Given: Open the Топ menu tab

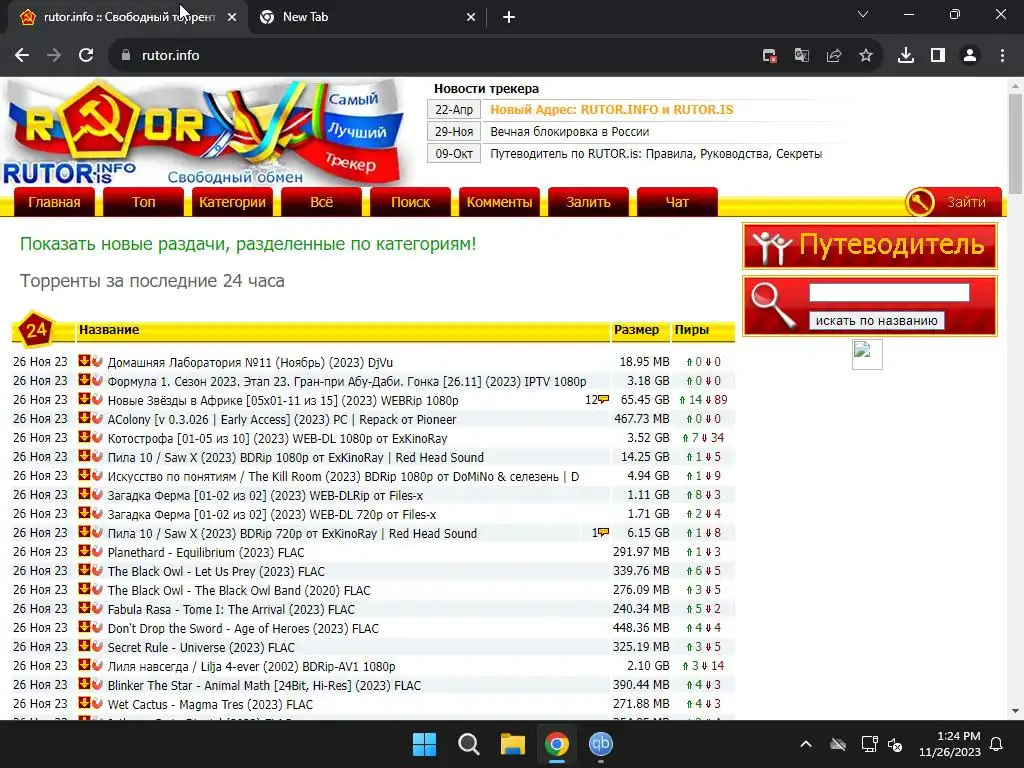Looking at the screenshot, I should (144, 202).
